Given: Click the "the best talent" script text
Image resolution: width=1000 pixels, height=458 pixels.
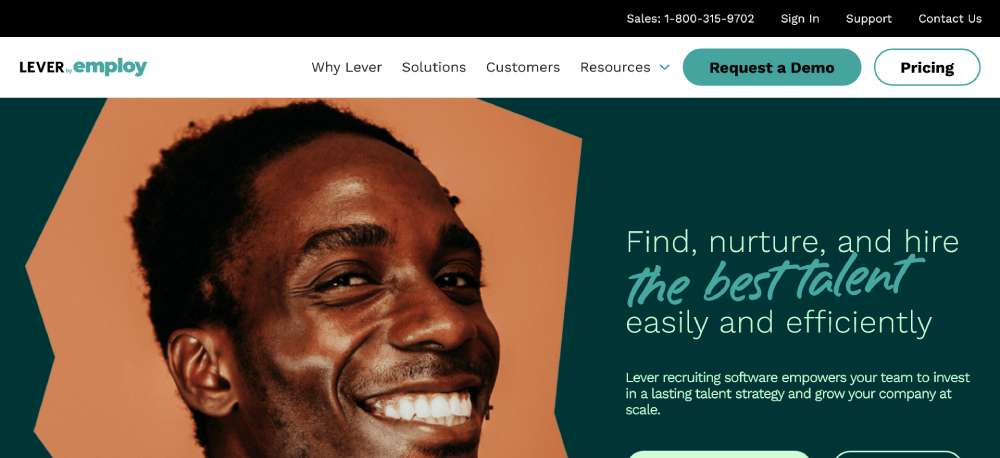Looking at the screenshot, I should tap(774, 279).
